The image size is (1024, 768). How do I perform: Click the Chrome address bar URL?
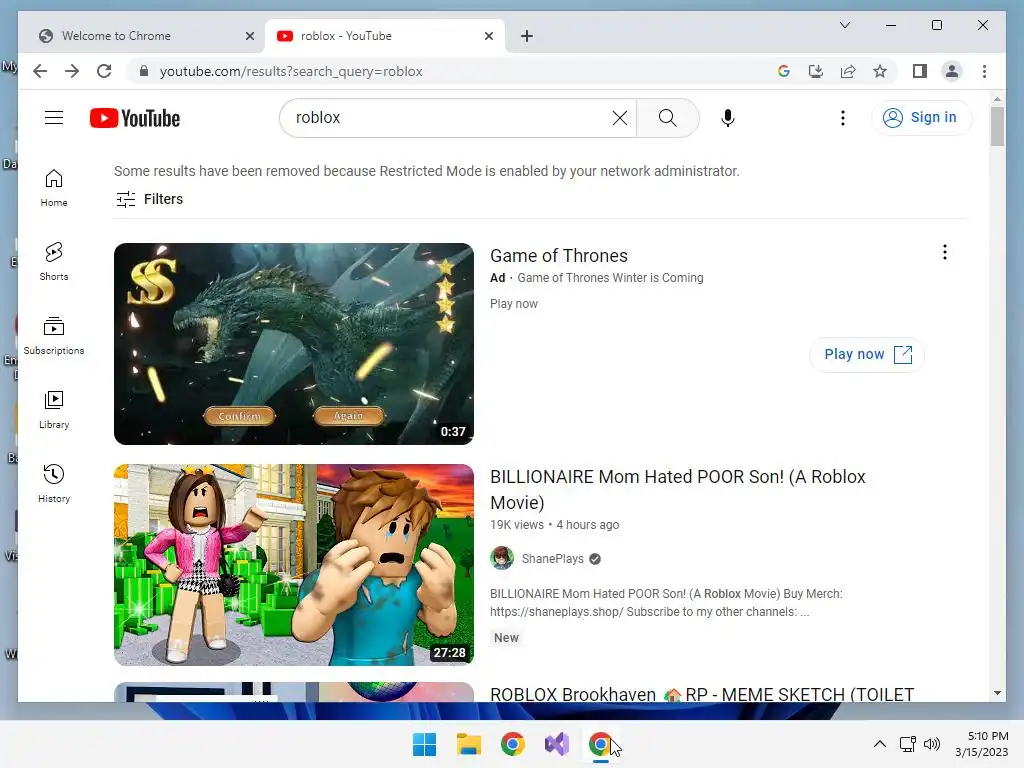tap(291, 71)
